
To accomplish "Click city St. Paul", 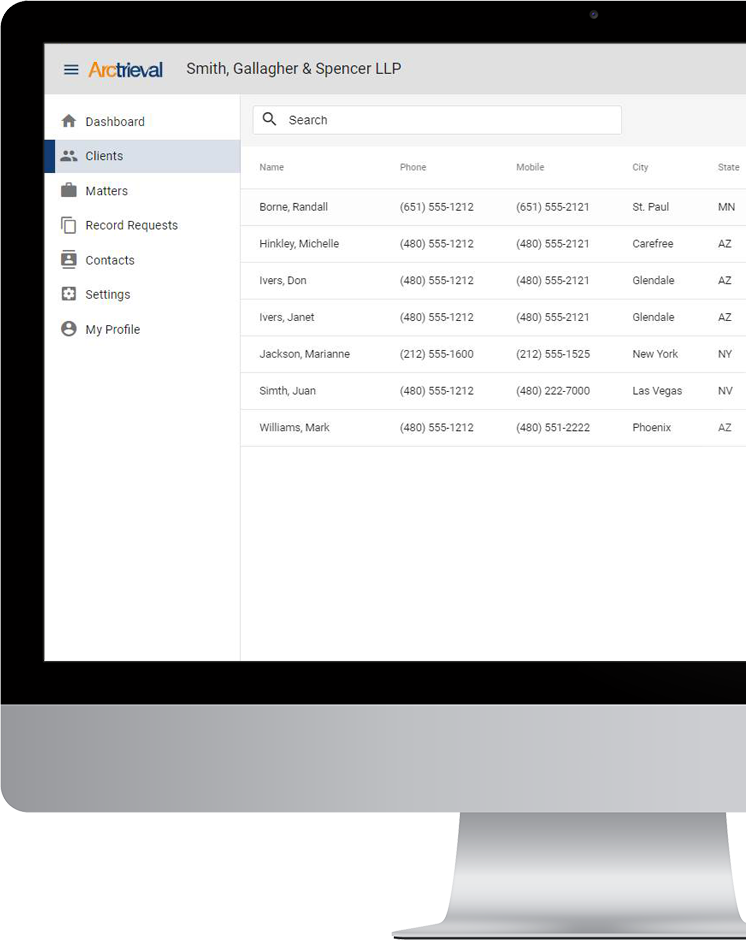I will [x=651, y=207].
